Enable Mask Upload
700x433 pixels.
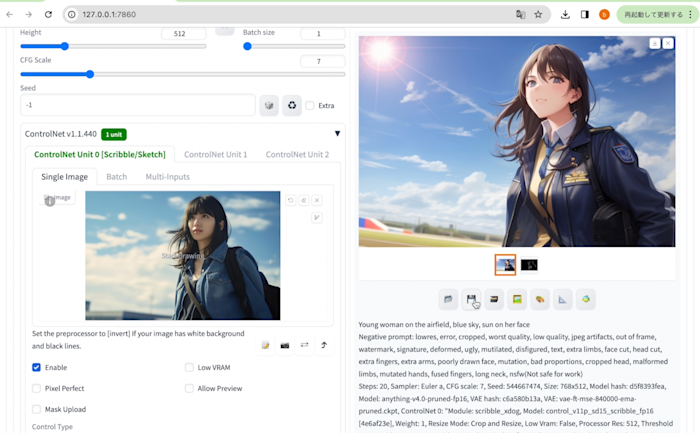click(x=36, y=409)
